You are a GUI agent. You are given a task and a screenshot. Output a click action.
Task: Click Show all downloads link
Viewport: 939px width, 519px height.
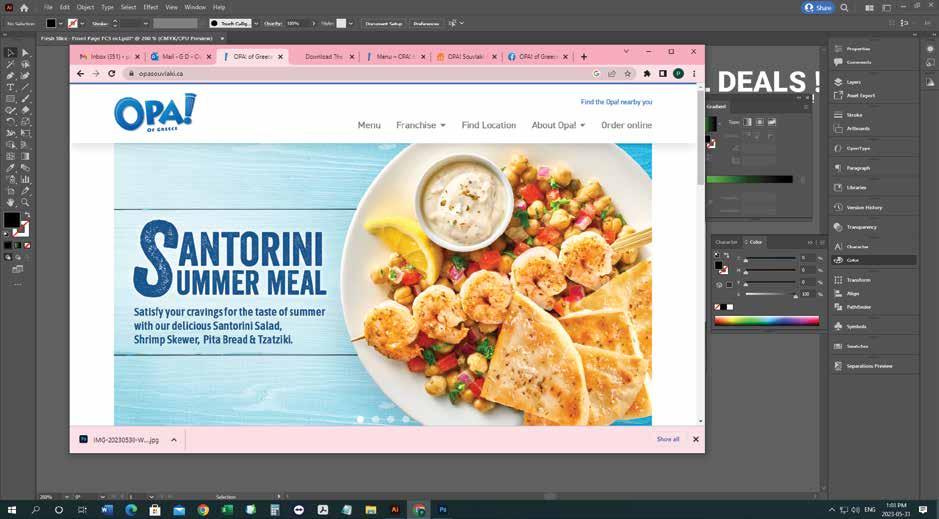668,439
